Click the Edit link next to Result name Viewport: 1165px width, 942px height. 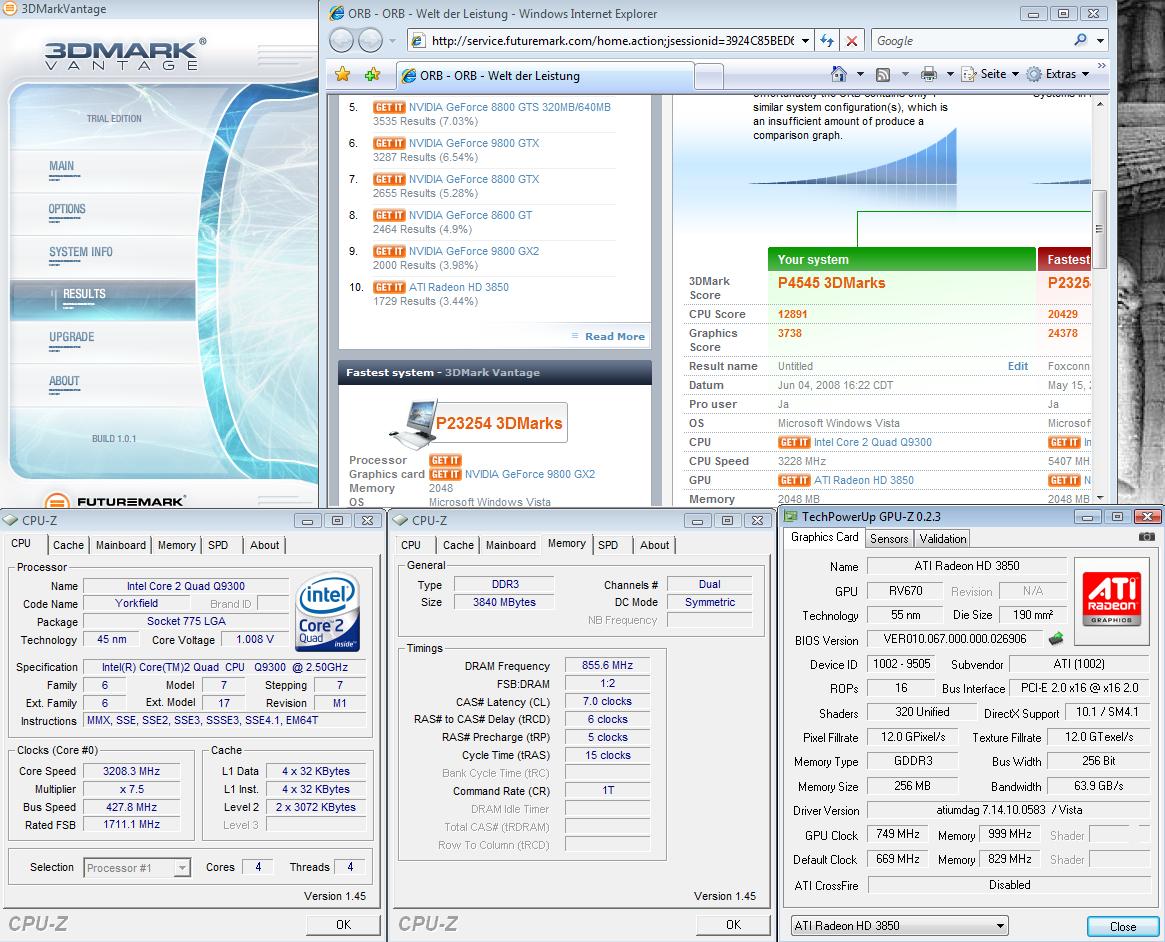[1018, 366]
